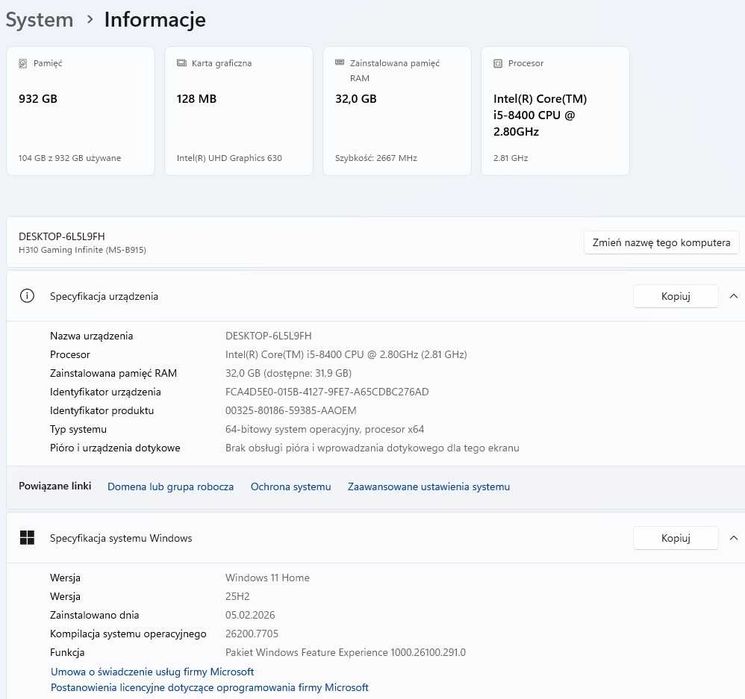Select the version value 25H2
745x699 pixels.
[x=238, y=596]
